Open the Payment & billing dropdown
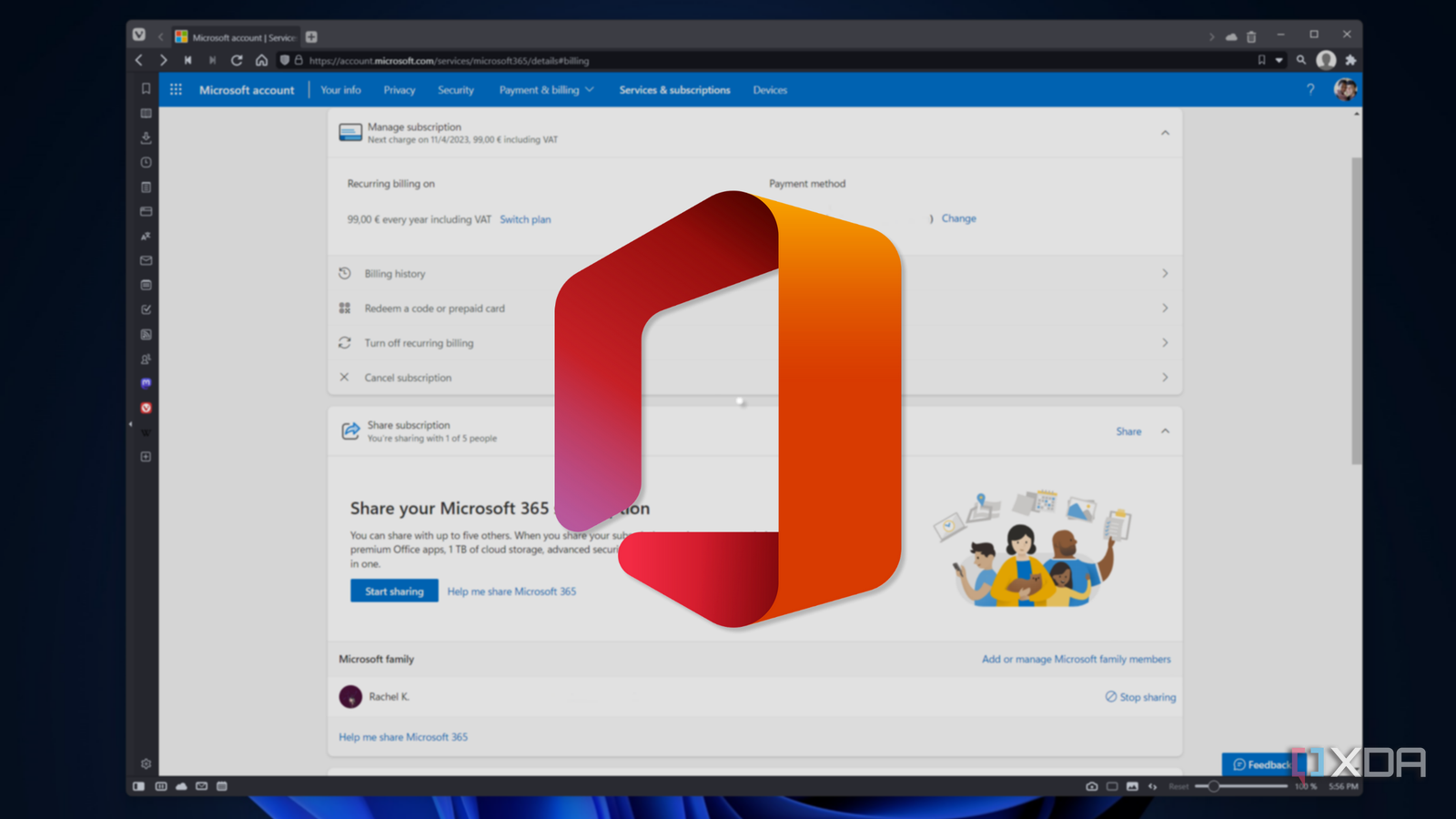Image resolution: width=1456 pixels, height=819 pixels. click(544, 90)
